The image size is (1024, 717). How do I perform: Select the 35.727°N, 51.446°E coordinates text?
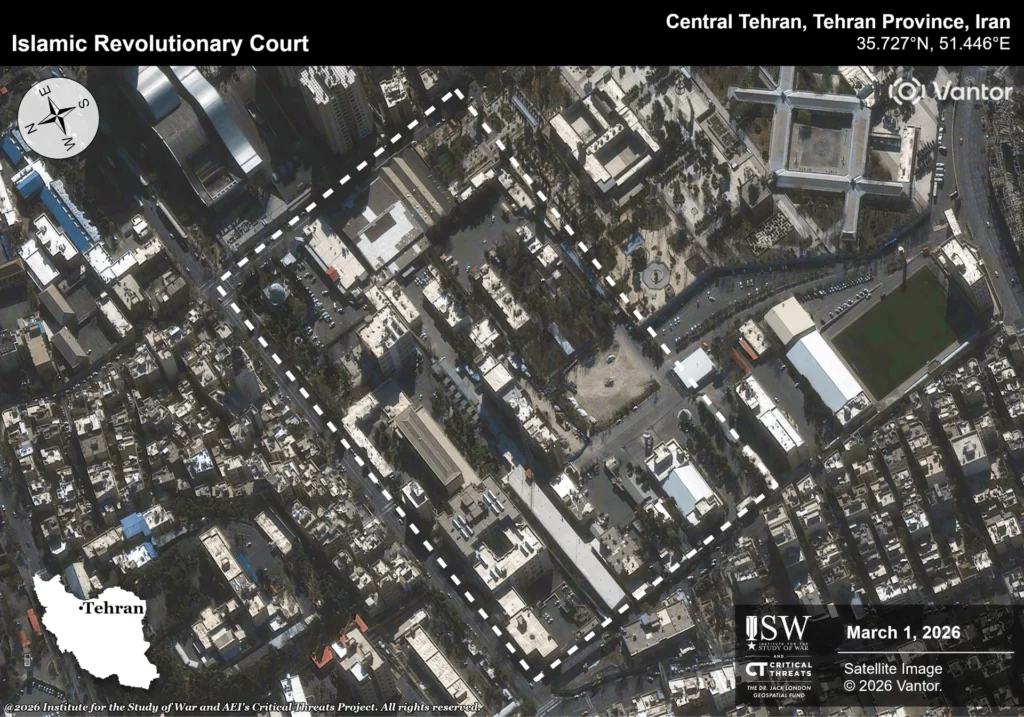(932, 43)
